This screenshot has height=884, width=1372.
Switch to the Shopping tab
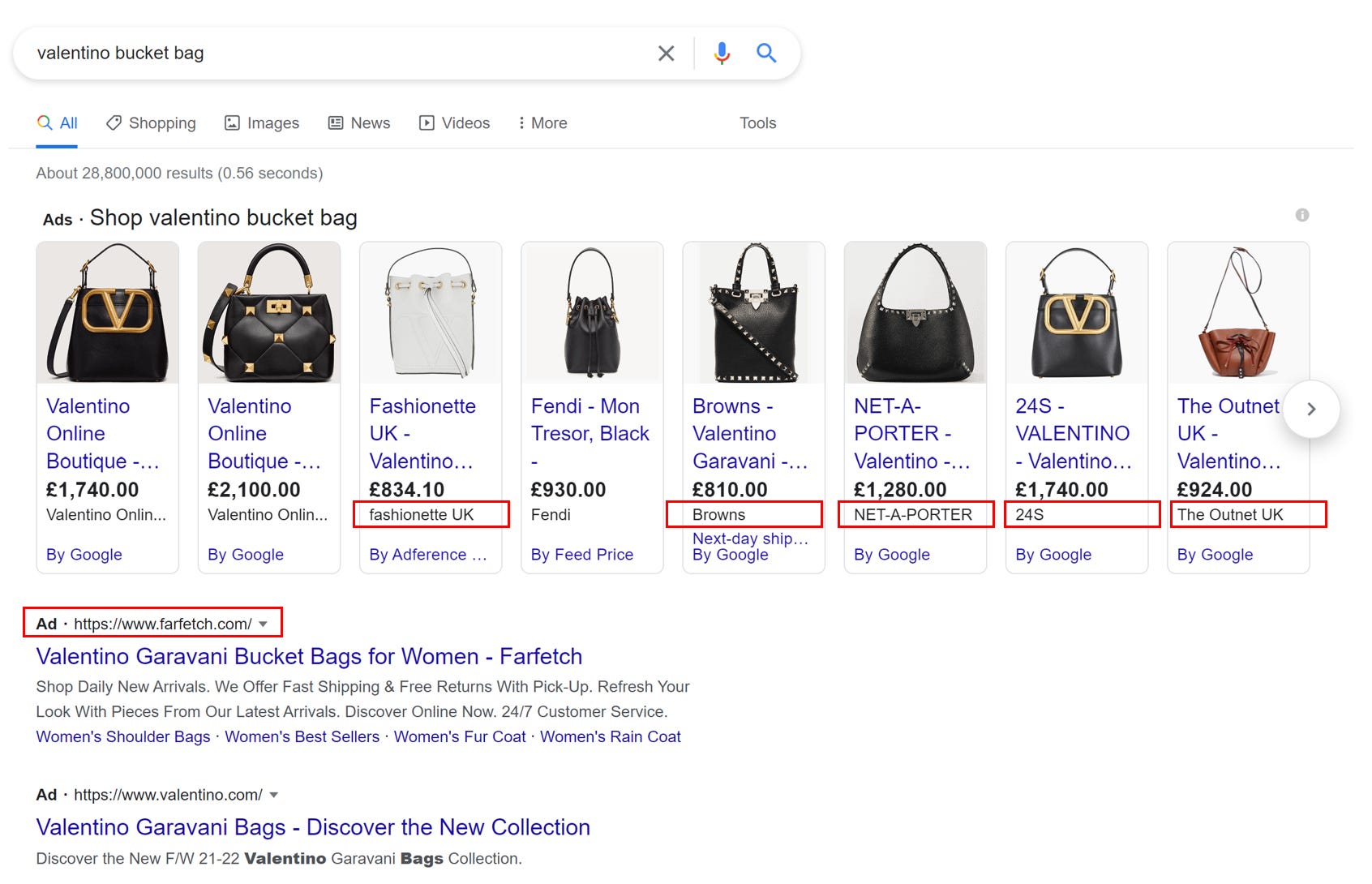[151, 123]
